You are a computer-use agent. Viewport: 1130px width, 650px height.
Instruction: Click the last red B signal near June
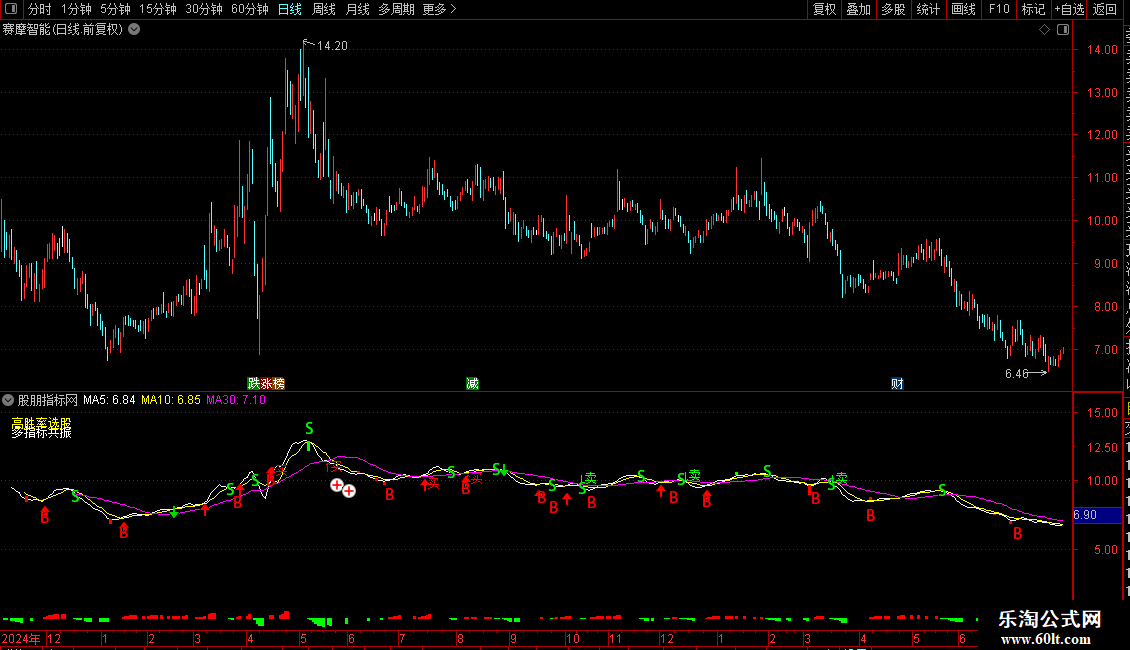(x=1018, y=533)
